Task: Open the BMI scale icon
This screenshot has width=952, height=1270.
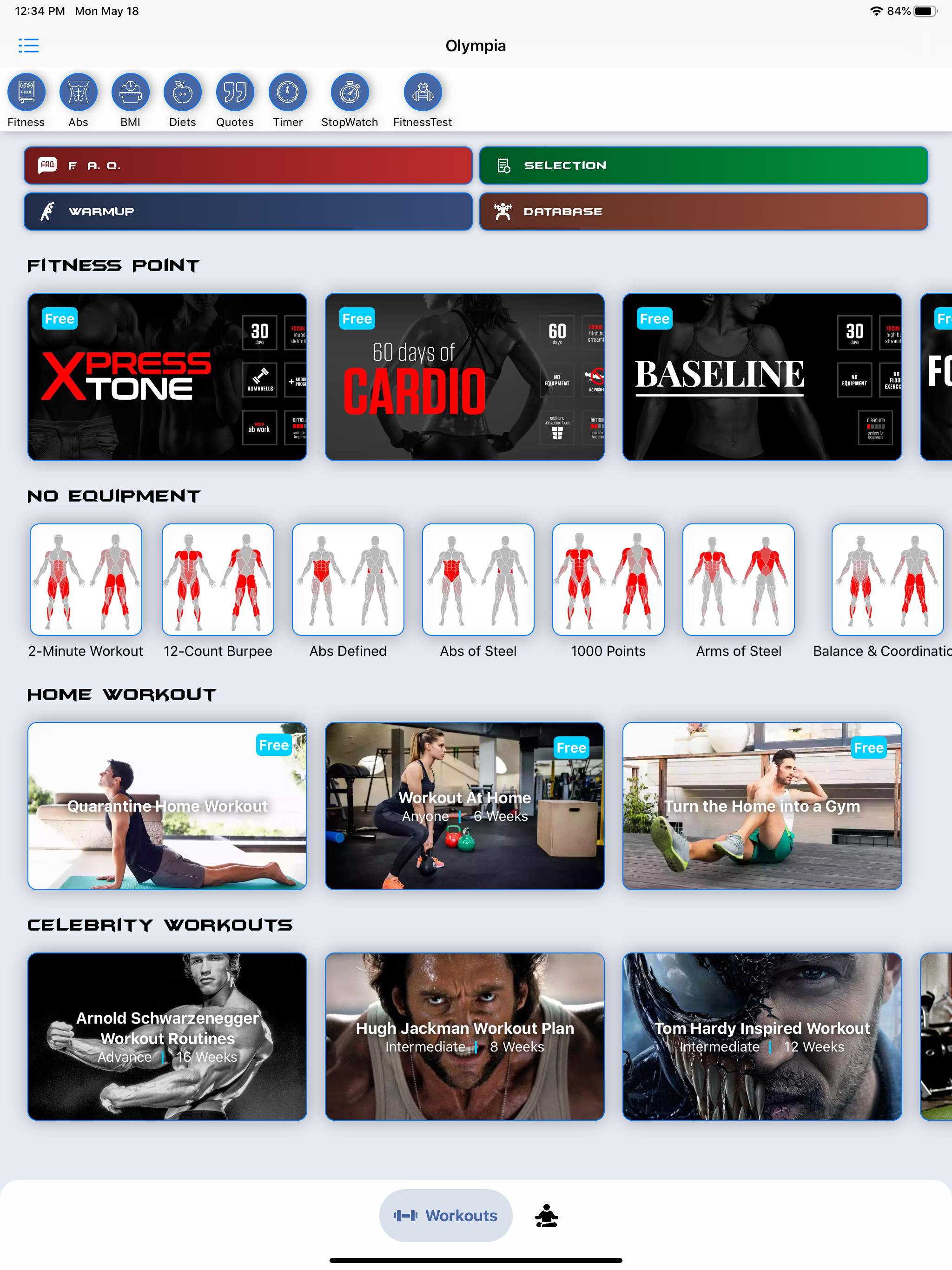Action: tap(130, 93)
